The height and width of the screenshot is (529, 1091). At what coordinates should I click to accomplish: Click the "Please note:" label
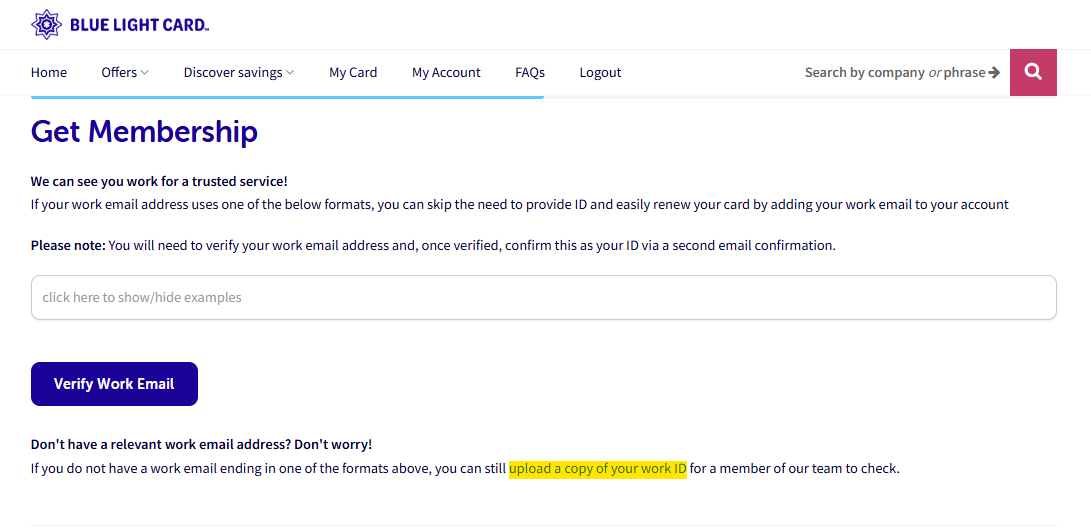coord(68,246)
